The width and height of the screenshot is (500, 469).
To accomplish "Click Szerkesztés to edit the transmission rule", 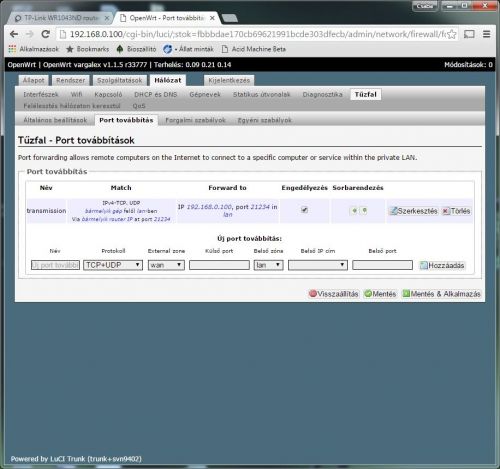I will click(413, 211).
